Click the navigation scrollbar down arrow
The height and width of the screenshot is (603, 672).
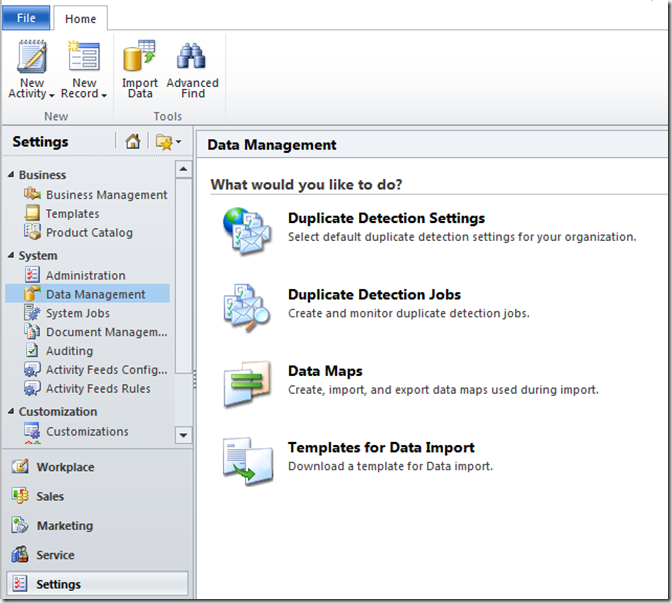coord(183,435)
